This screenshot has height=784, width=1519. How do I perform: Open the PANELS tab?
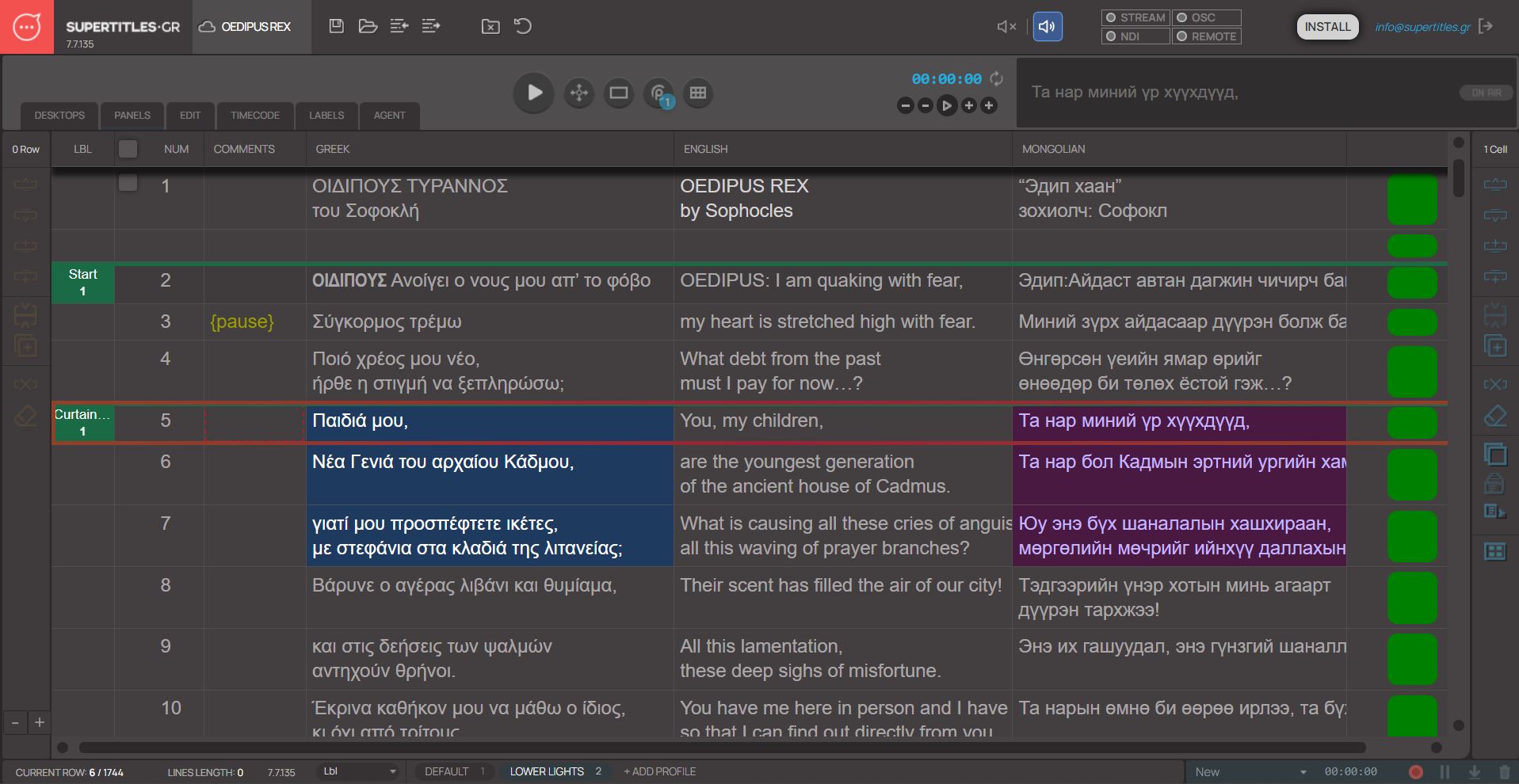tap(132, 116)
